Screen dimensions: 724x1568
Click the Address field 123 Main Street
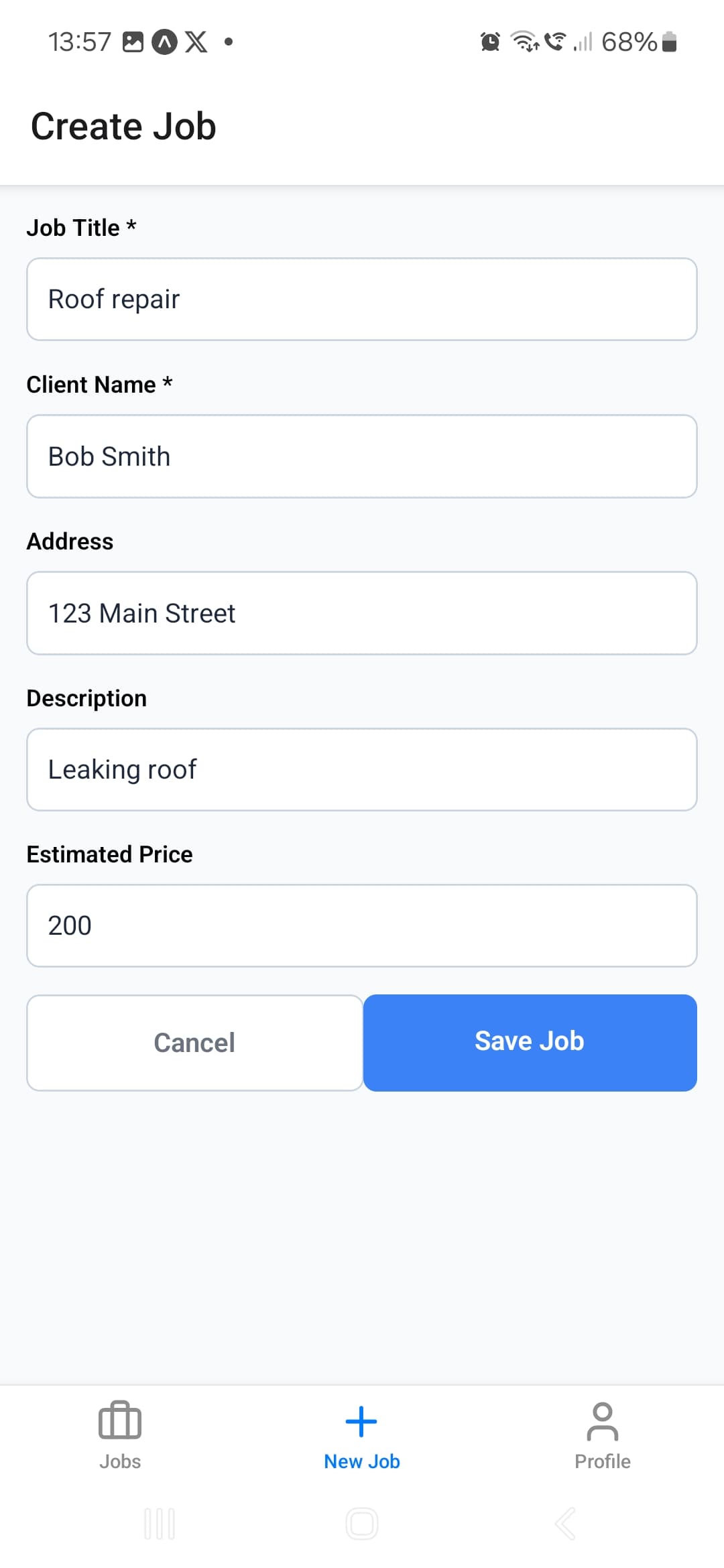click(362, 613)
